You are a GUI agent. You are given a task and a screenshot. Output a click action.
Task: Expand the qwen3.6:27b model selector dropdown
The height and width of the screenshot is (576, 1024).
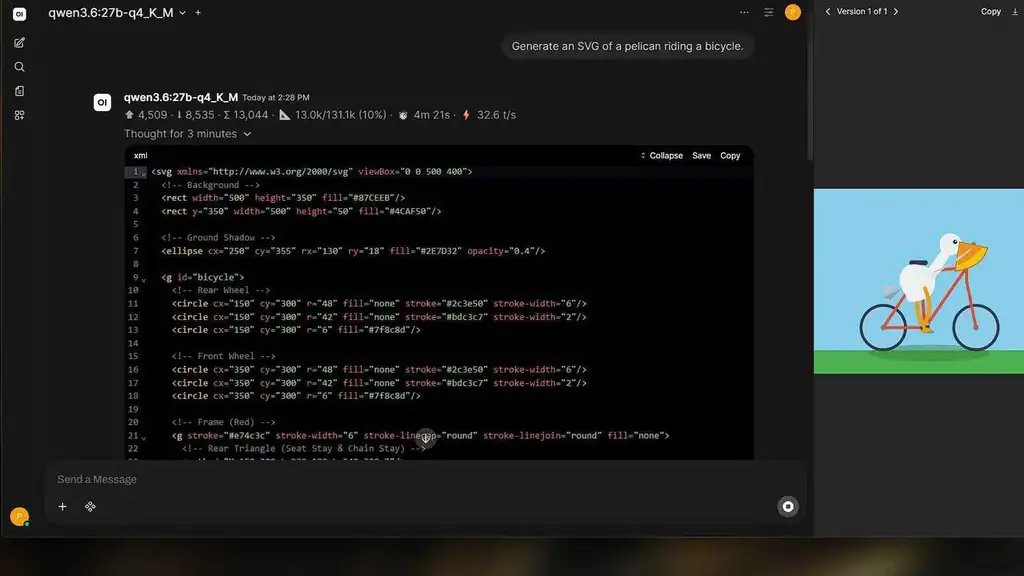pos(183,13)
